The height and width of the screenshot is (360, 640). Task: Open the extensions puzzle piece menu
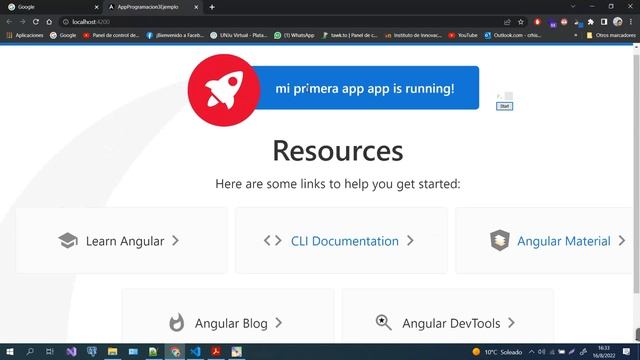[x=591, y=22]
